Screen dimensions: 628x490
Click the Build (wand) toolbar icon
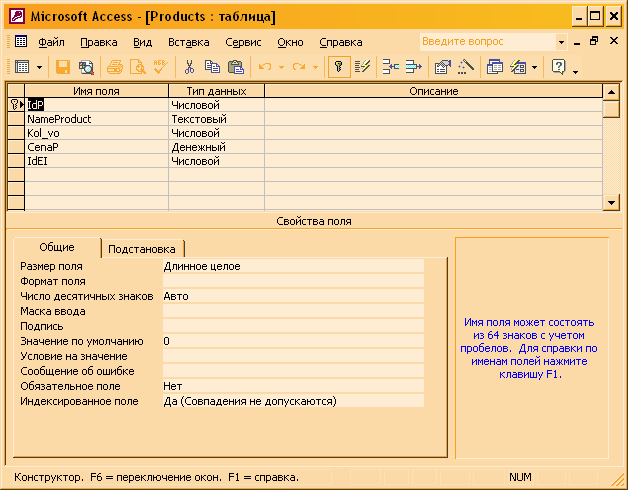465,67
